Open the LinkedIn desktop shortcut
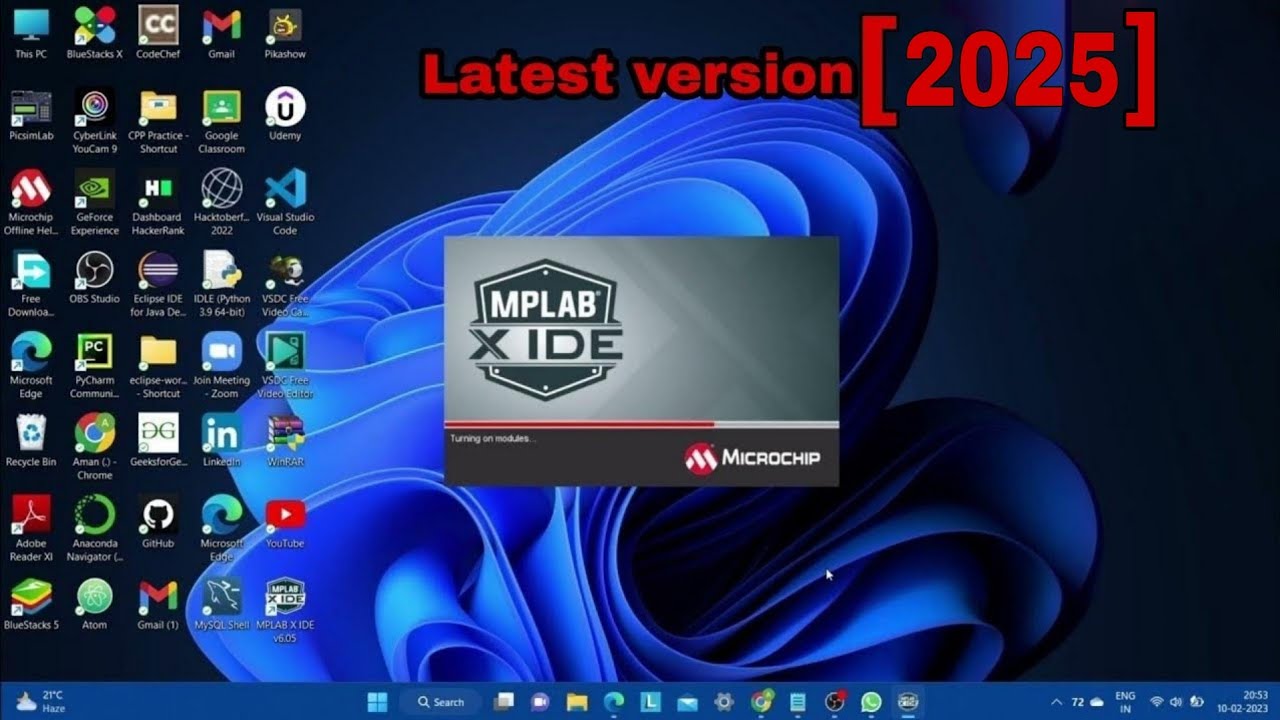Viewport: 1280px width, 720px height. point(221,441)
